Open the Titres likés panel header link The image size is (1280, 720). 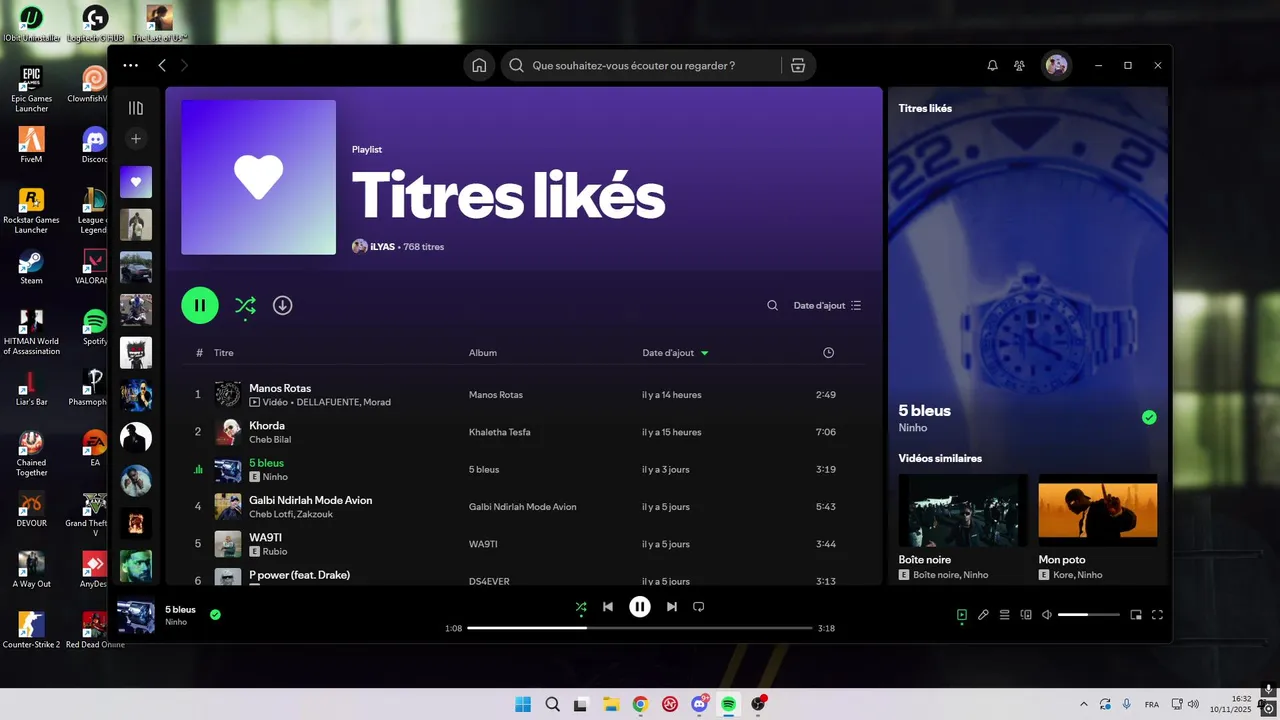point(925,108)
